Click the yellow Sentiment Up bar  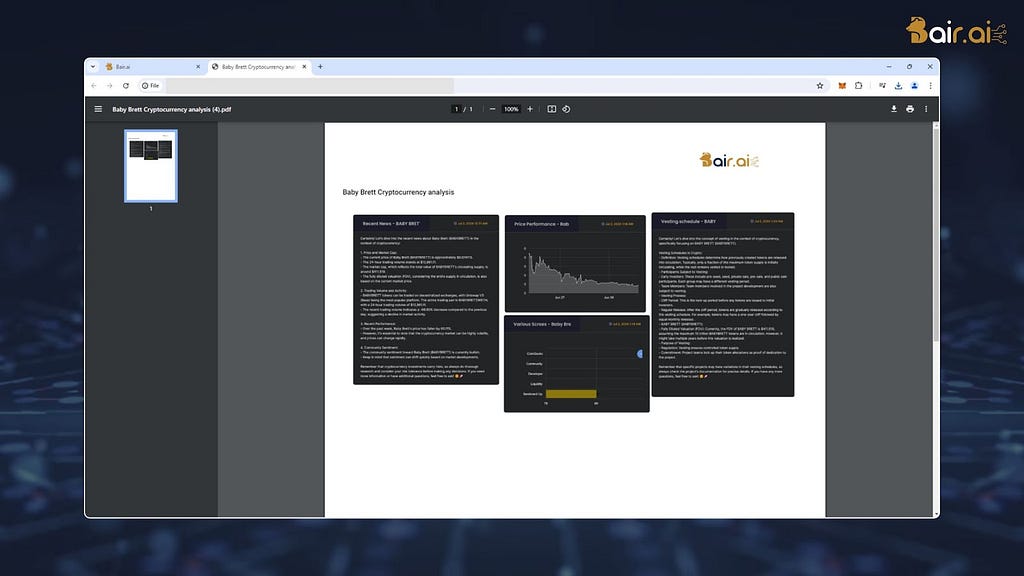point(571,394)
